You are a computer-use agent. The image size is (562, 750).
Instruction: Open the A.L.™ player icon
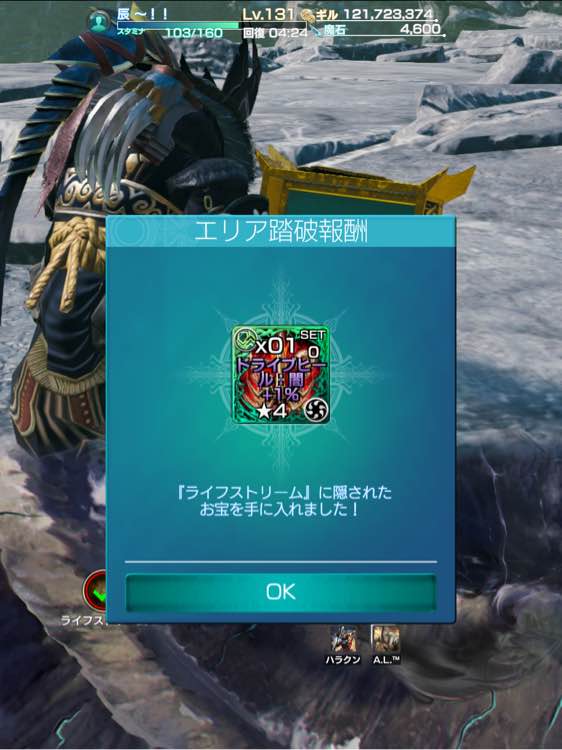(386, 639)
